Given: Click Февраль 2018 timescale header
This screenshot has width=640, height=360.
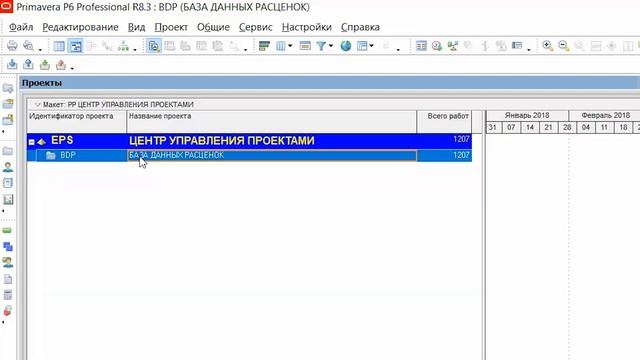Looking at the screenshot, I should pyautogui.click(x=605, y=116).
